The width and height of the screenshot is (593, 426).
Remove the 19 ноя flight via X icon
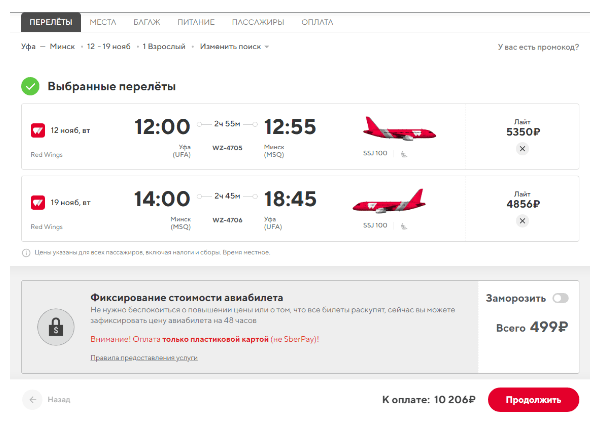coord(522,221)
